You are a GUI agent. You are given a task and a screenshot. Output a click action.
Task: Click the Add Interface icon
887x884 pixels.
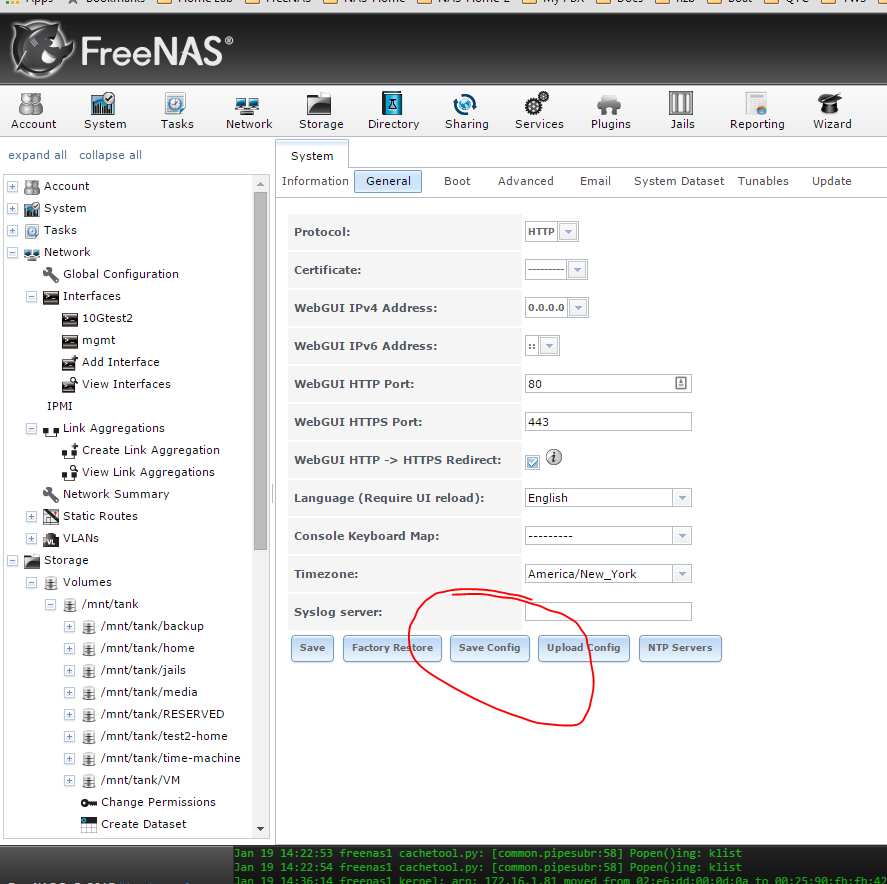click(x=70, y=363)
